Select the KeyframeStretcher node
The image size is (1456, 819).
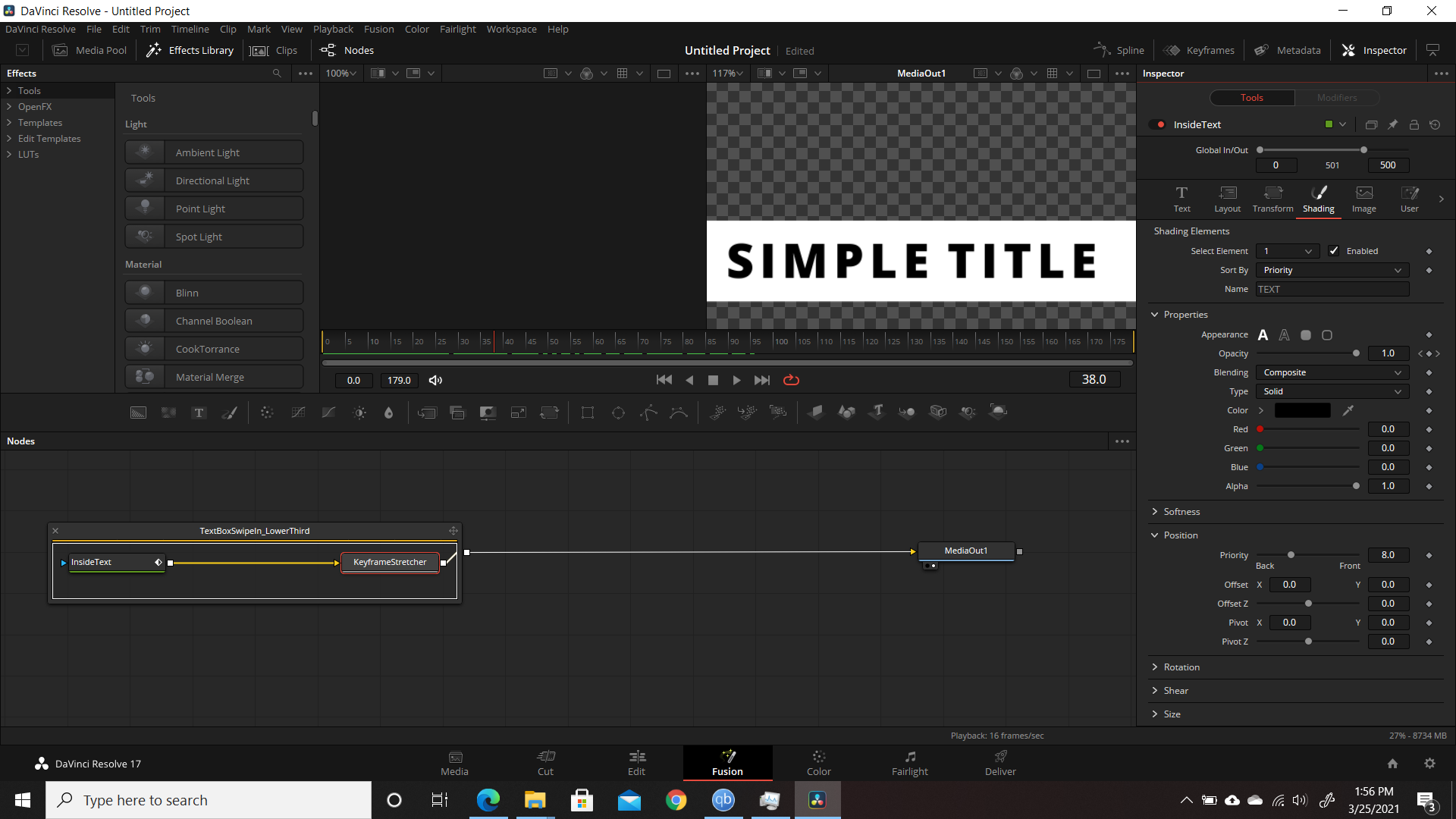pos(390,562)
